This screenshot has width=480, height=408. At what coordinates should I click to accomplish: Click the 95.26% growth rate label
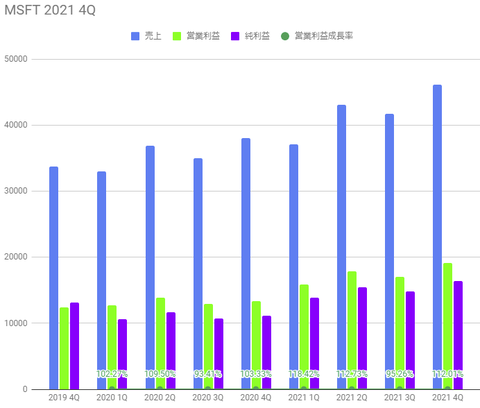pyautogui.click(x=400, y=374)
